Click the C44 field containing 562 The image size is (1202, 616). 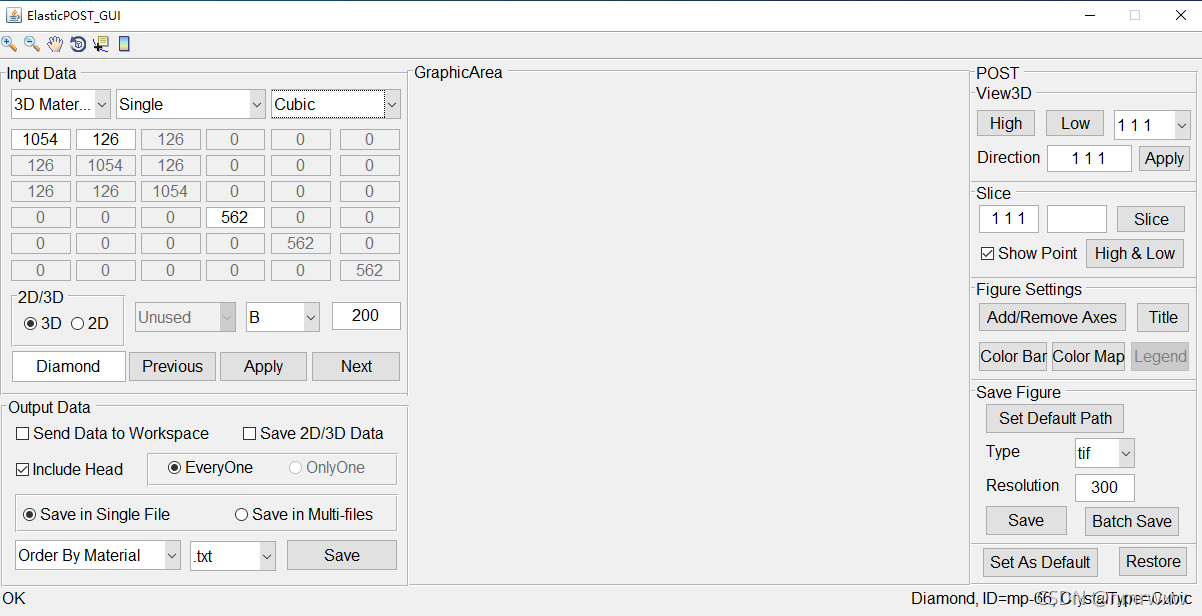coord(235,218)
